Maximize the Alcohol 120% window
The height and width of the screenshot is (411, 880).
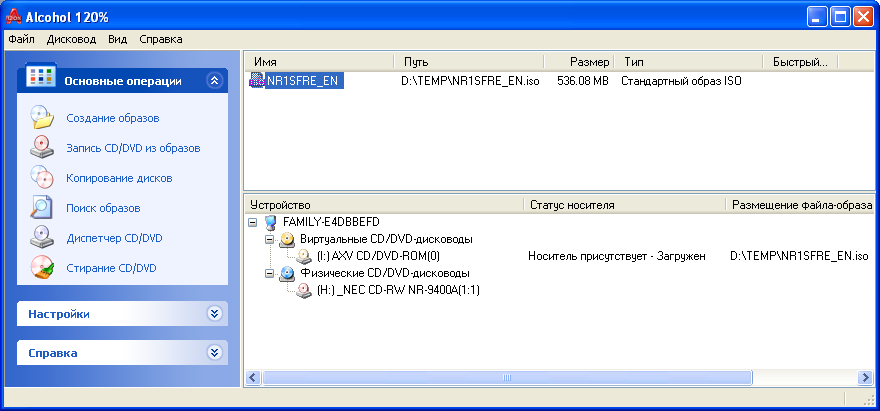840,17
